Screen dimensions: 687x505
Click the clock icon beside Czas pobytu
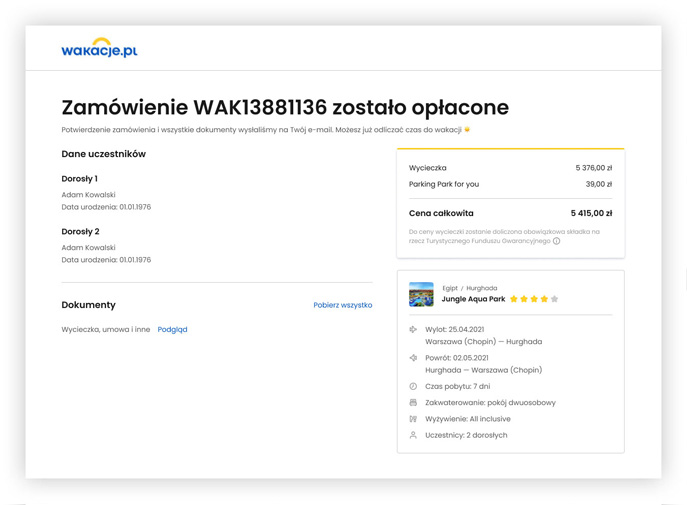point(413,386)
